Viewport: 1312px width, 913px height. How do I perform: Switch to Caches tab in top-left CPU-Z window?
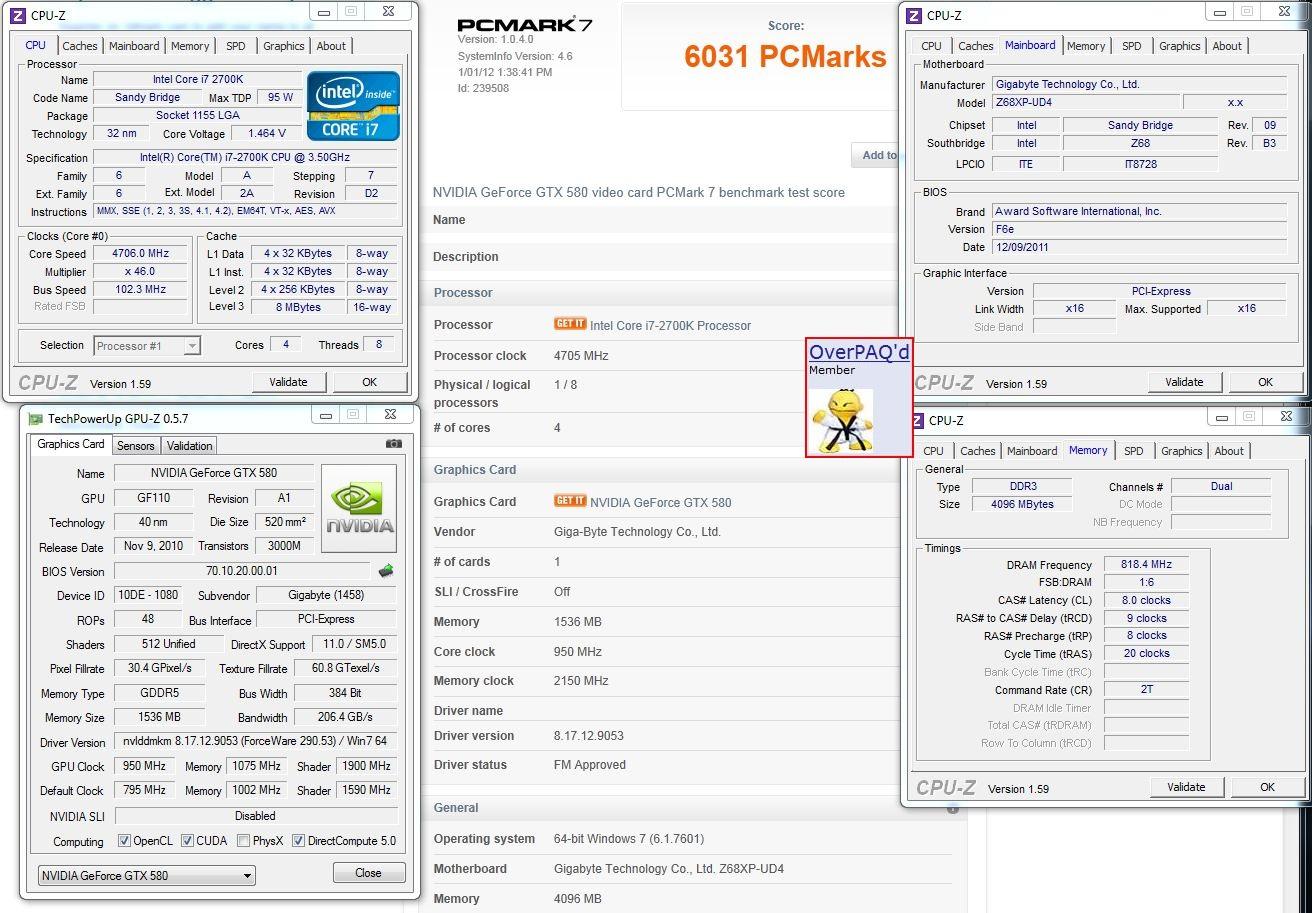80,46
